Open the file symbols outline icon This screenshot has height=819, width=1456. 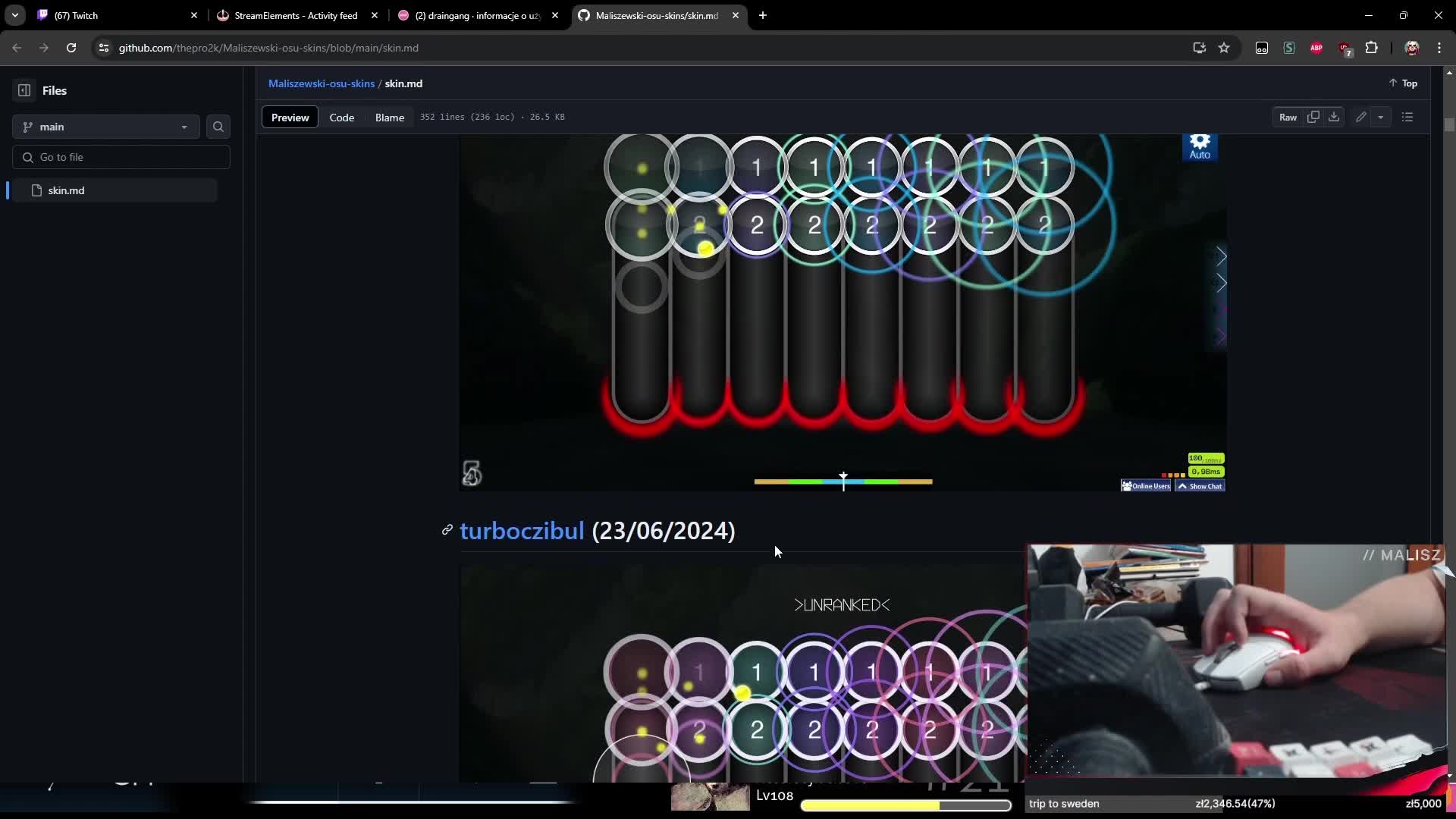[1408, 117]
